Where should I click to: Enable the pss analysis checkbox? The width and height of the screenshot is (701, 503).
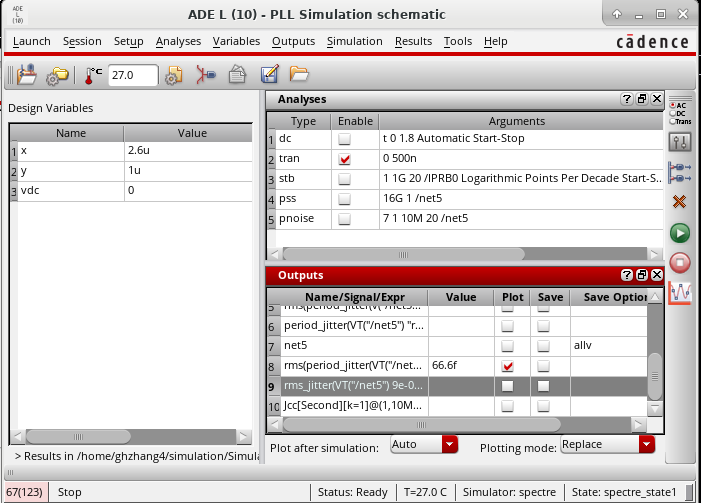pos(344,199)
